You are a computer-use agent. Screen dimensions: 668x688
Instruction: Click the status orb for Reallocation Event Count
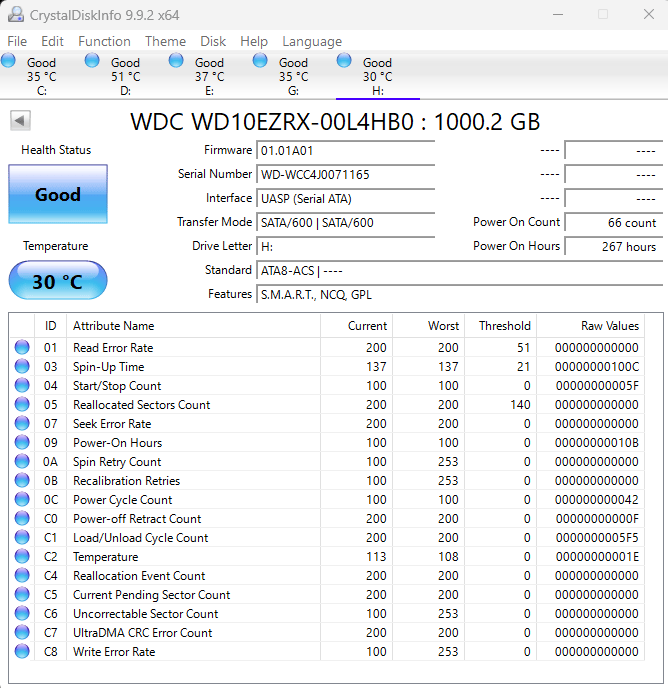[22, 575]
